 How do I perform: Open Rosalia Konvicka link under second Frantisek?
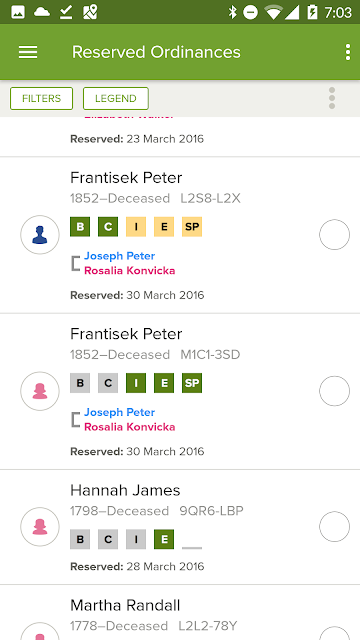coord(129,427)
